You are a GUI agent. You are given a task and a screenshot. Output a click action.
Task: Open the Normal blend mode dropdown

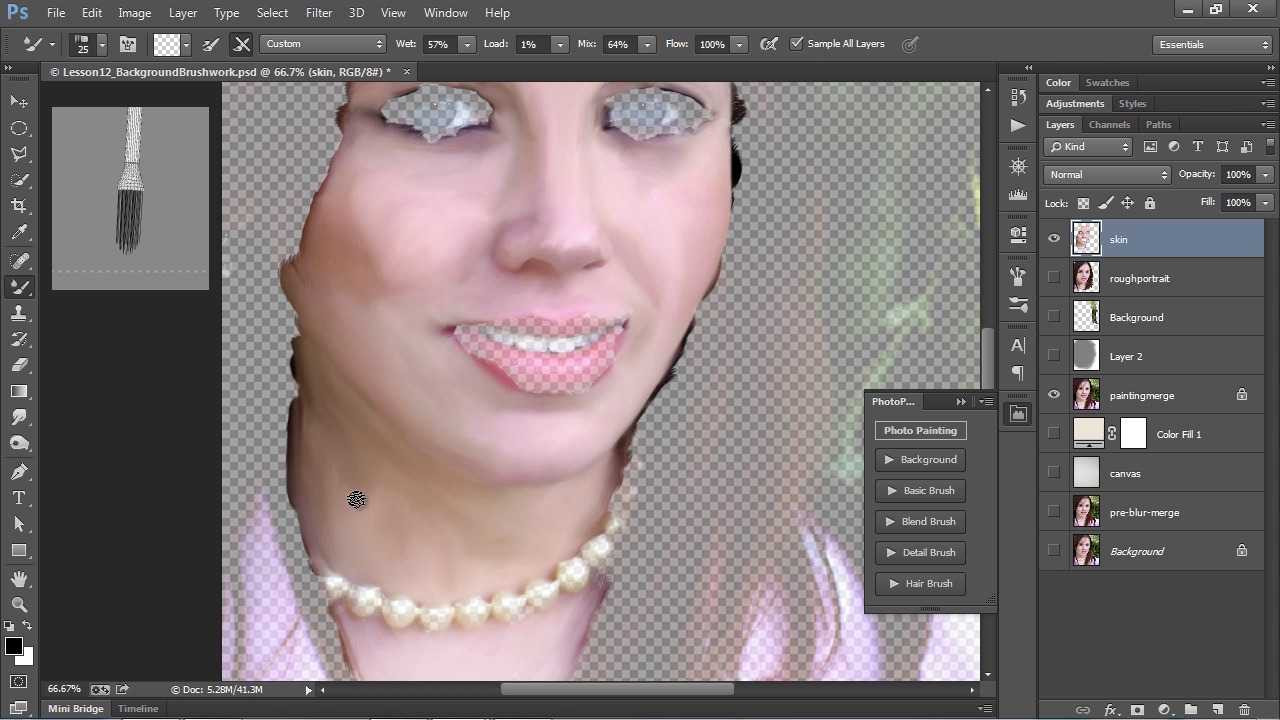(1107, 175)
